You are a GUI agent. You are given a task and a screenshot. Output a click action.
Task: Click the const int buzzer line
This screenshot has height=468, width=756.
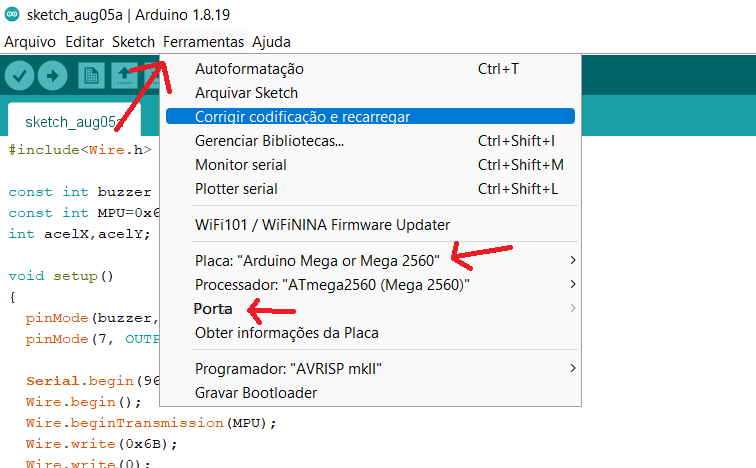80,192
